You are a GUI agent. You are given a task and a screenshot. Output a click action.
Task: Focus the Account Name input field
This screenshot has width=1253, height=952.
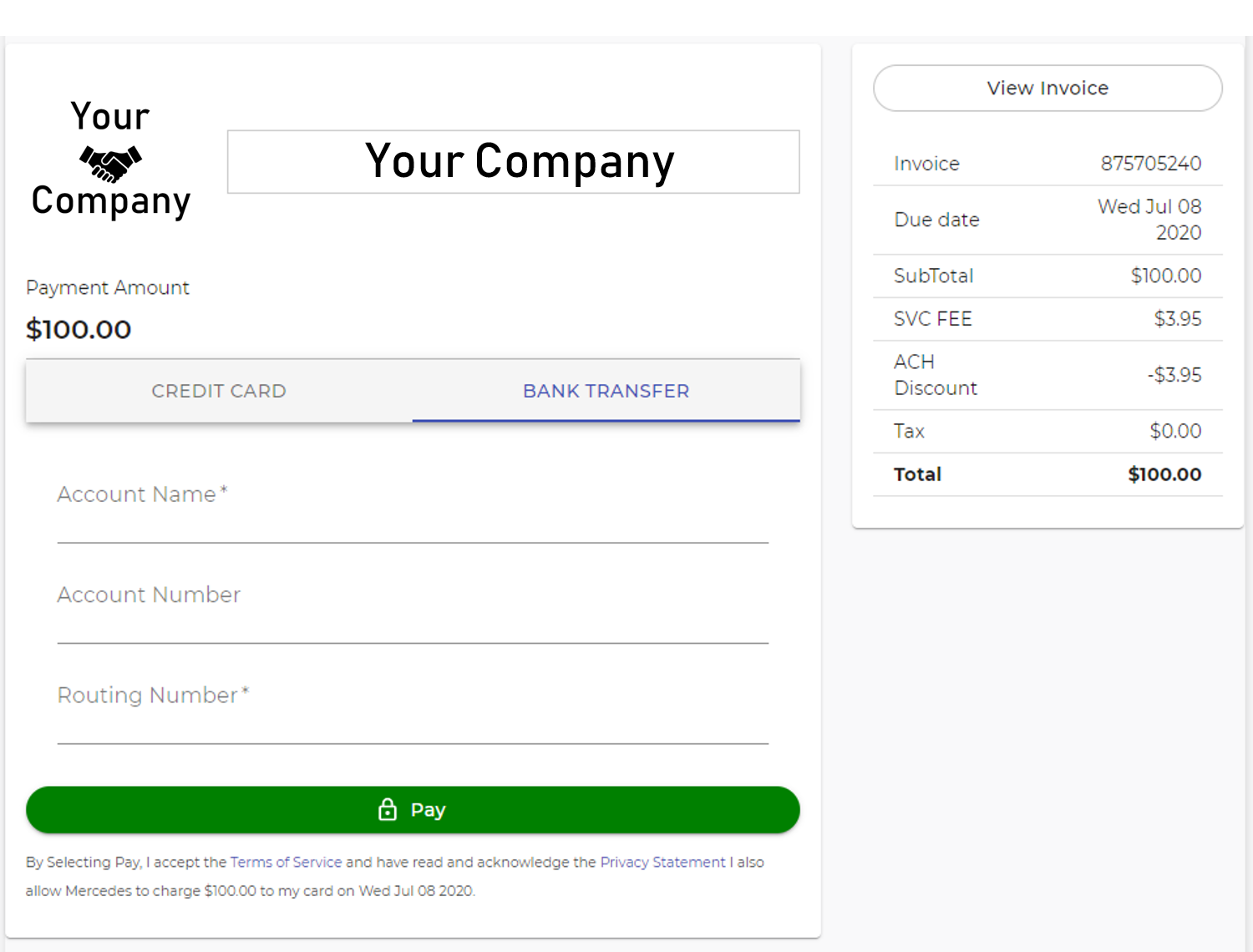point(413,514)
